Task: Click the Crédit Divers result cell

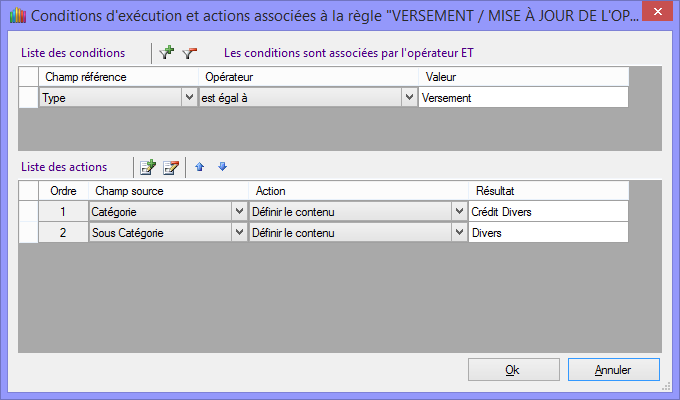Action: point(547,212)
